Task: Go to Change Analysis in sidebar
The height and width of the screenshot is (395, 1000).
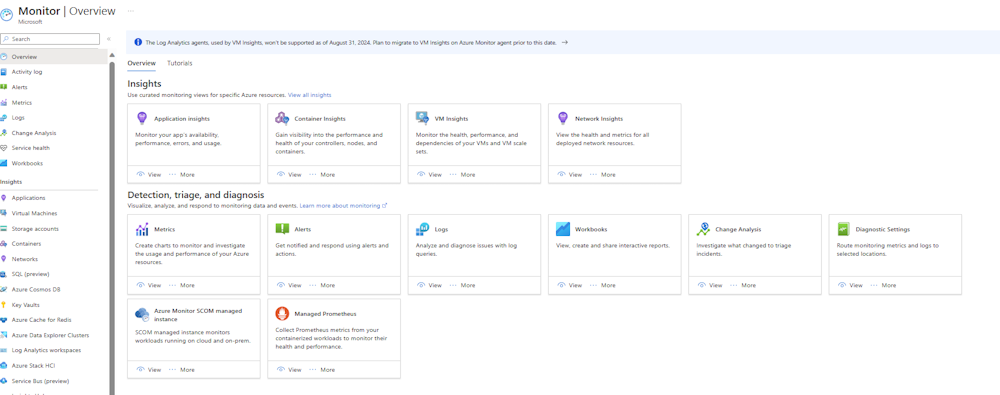Action: click(34, 133)
